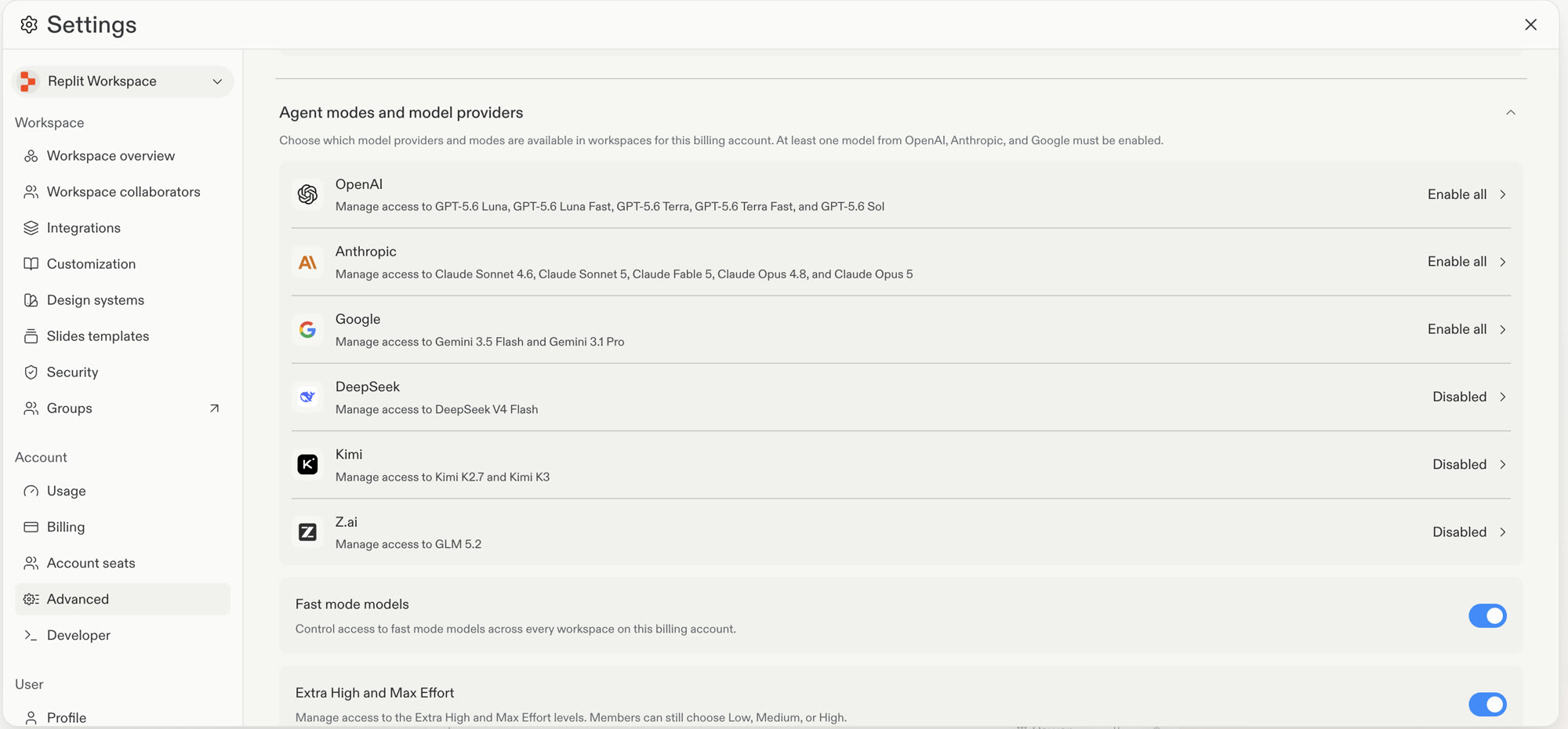Click 'Manage access to DeepSeek V4 Flash' text
The width and height of the screenshot is (1568, 729).
point(437,409)
